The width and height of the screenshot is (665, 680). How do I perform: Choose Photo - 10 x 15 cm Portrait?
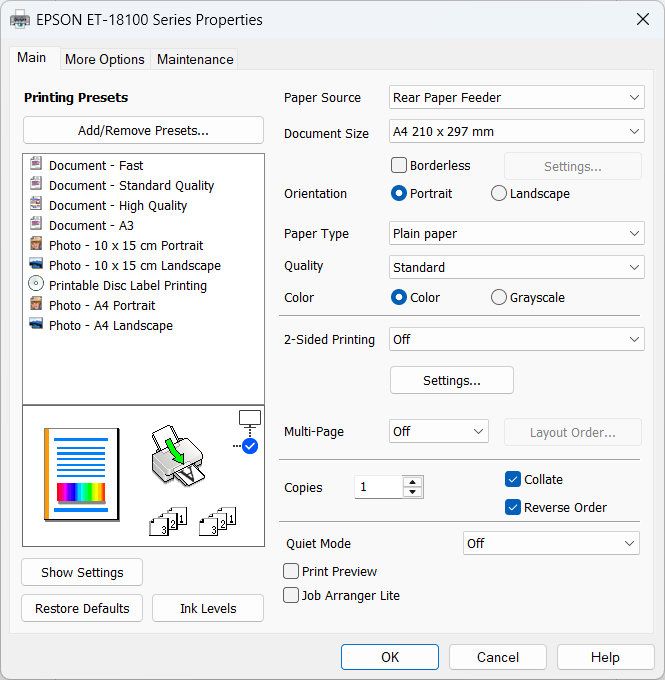(x=126, y=245)
